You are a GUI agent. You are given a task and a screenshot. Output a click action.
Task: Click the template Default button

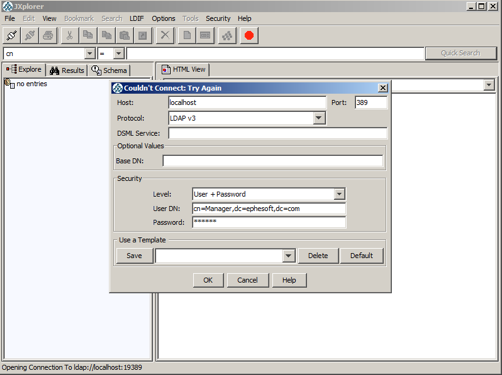[361, 256]
